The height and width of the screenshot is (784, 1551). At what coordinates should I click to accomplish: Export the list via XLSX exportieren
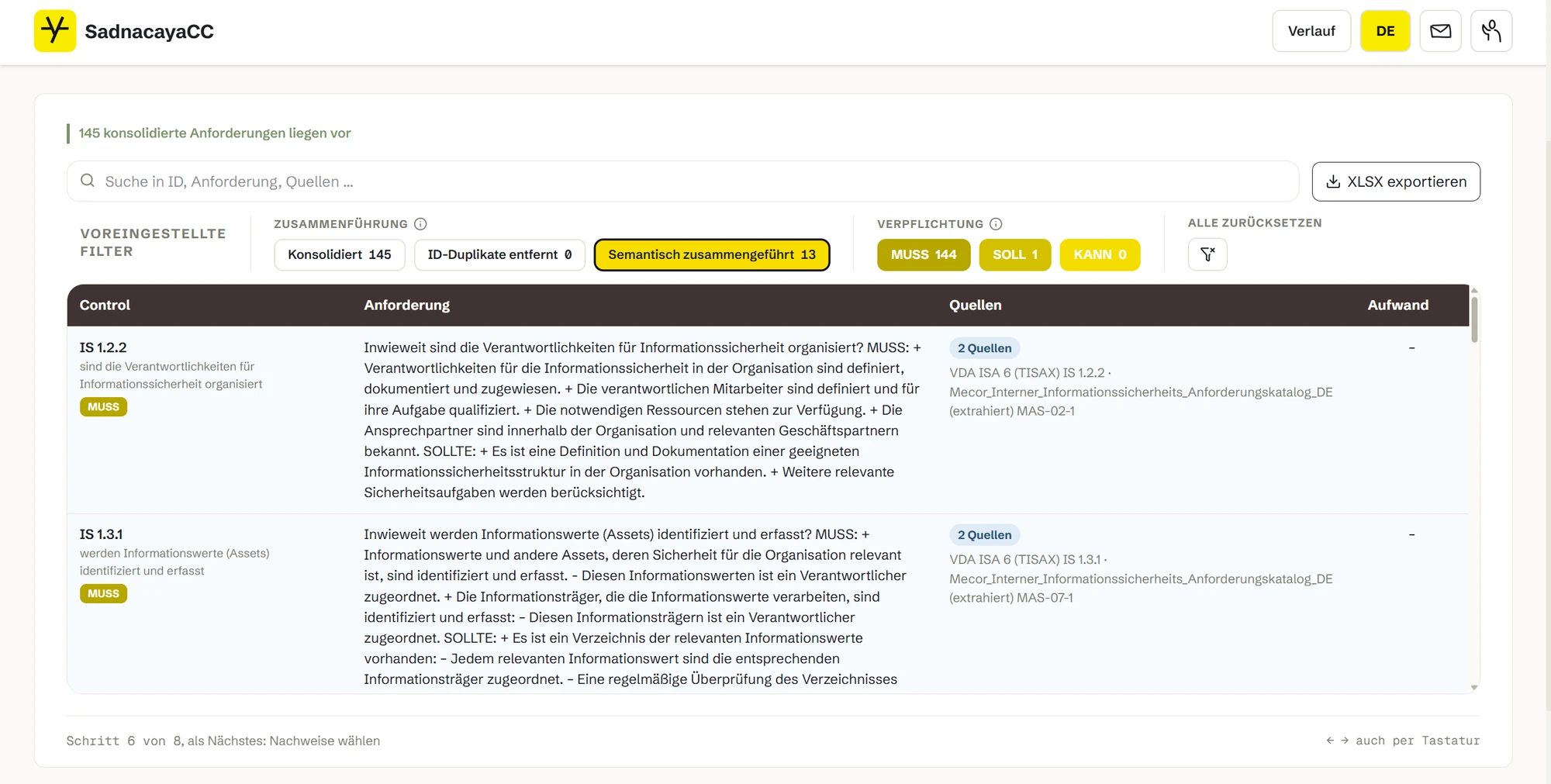click(x=1396, y=181)
